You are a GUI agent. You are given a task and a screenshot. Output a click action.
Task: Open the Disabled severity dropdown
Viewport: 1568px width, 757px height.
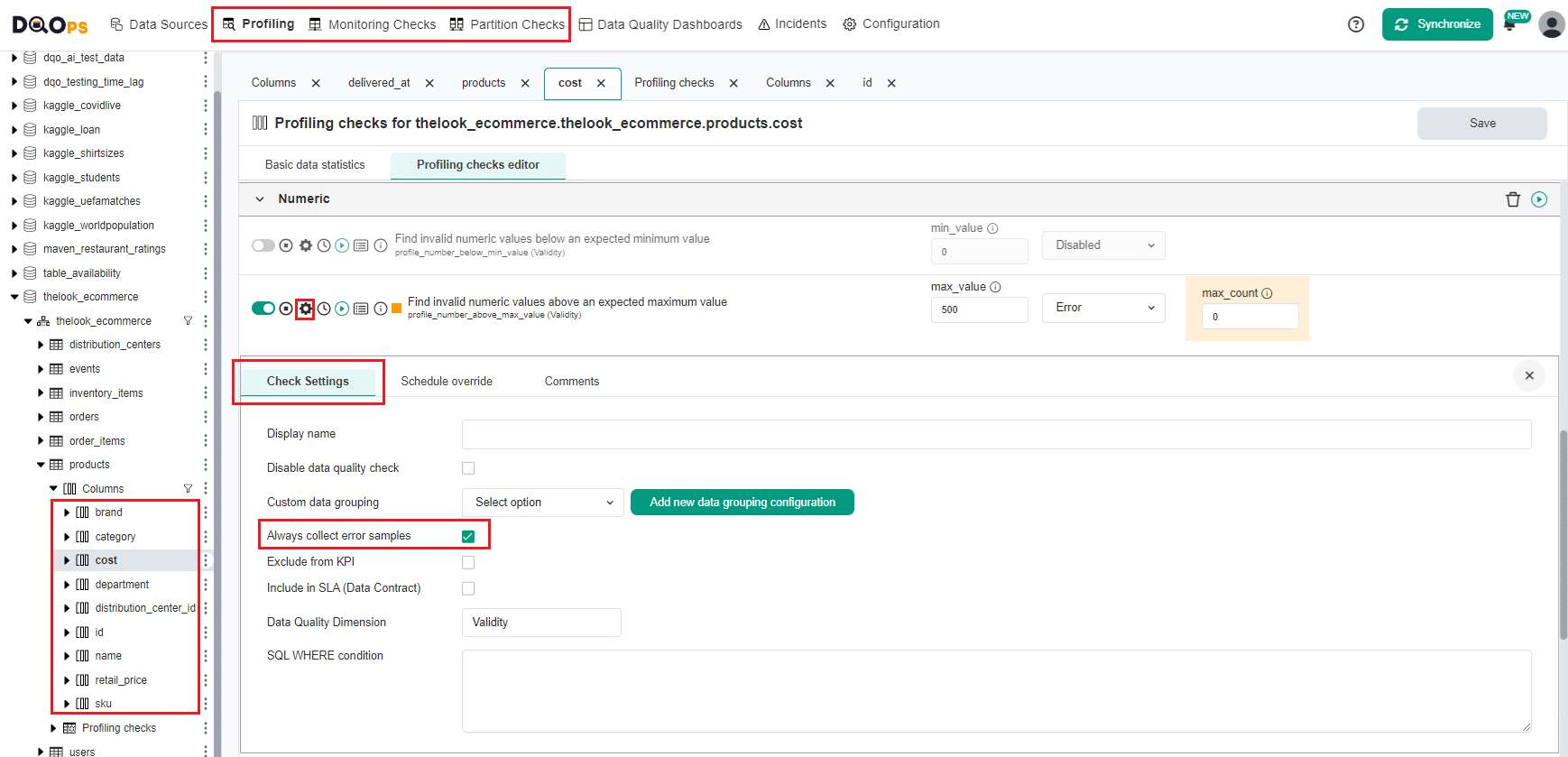tap(1103, 245)
